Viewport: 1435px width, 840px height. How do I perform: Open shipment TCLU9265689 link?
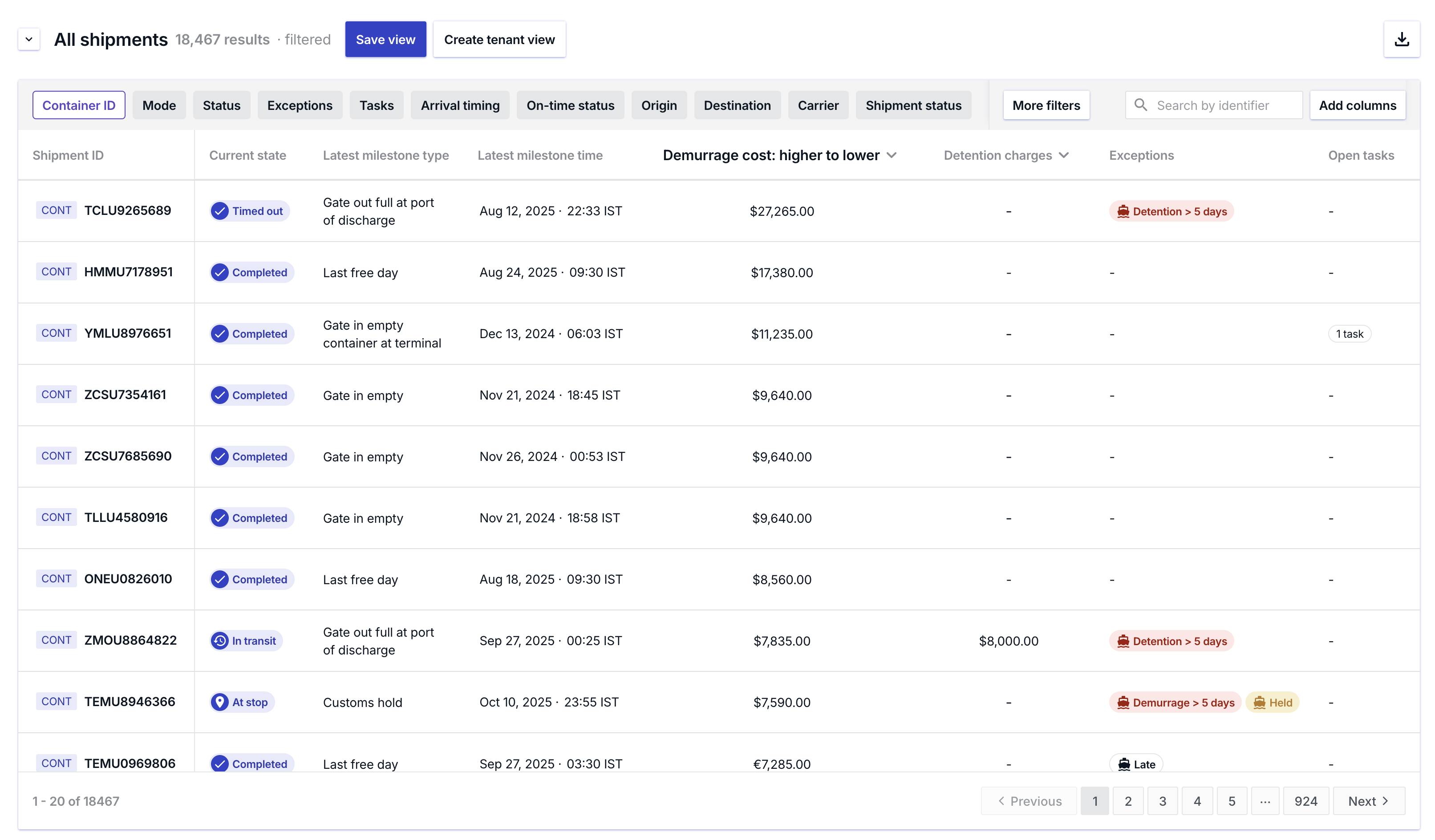(x=128, y=210)
